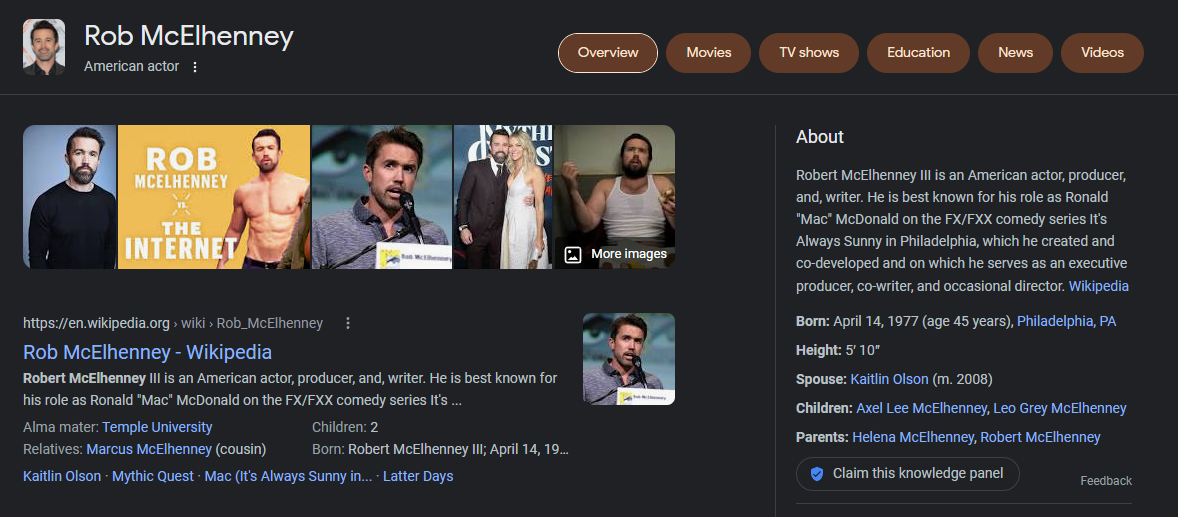Open the News tab

pyautogui.click(x=1015, y=53)
